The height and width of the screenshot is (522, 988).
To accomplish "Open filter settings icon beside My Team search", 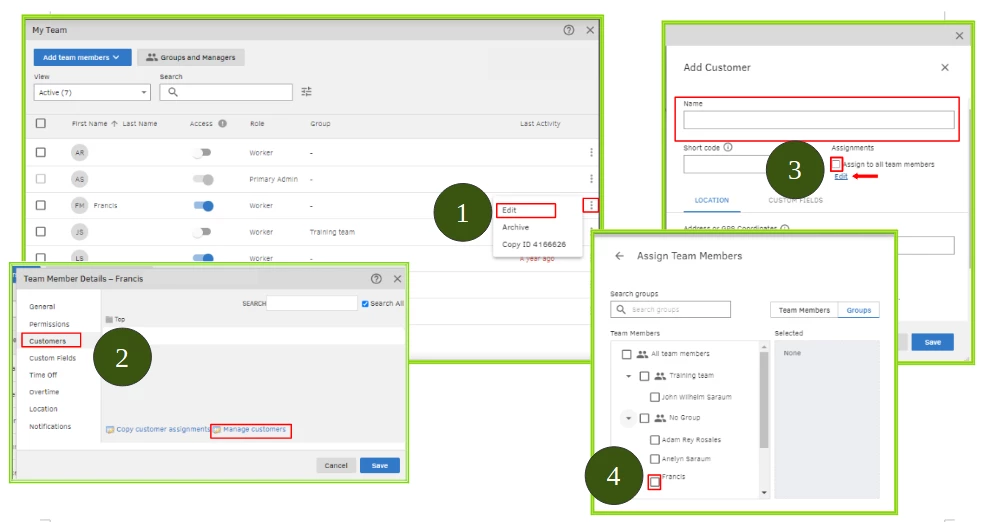I will coord(306,92).
